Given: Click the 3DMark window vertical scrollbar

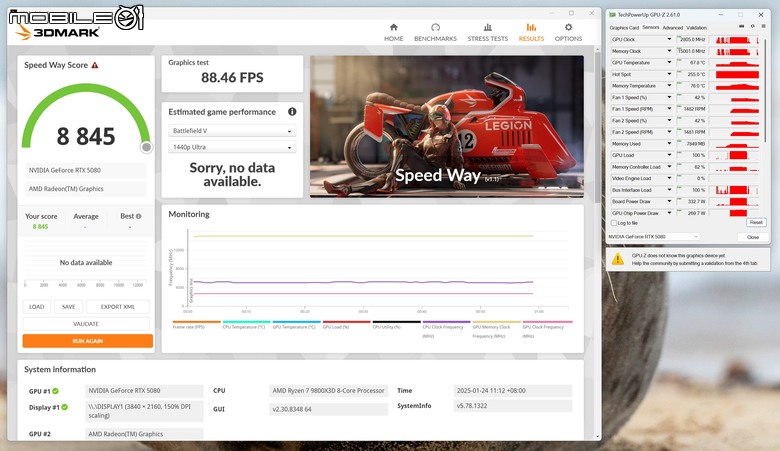Looking at the screenshot, I should pyautogui.click(x=597, y=127).
